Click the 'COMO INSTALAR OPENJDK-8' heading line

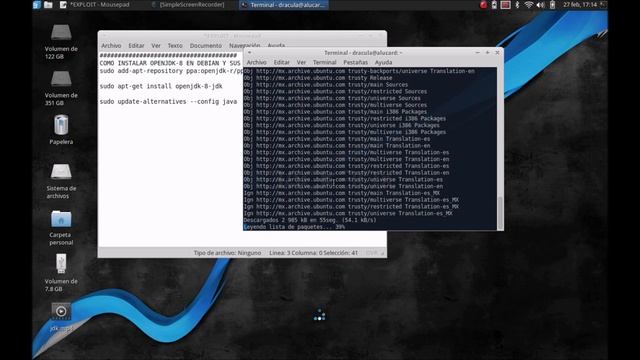170,63
